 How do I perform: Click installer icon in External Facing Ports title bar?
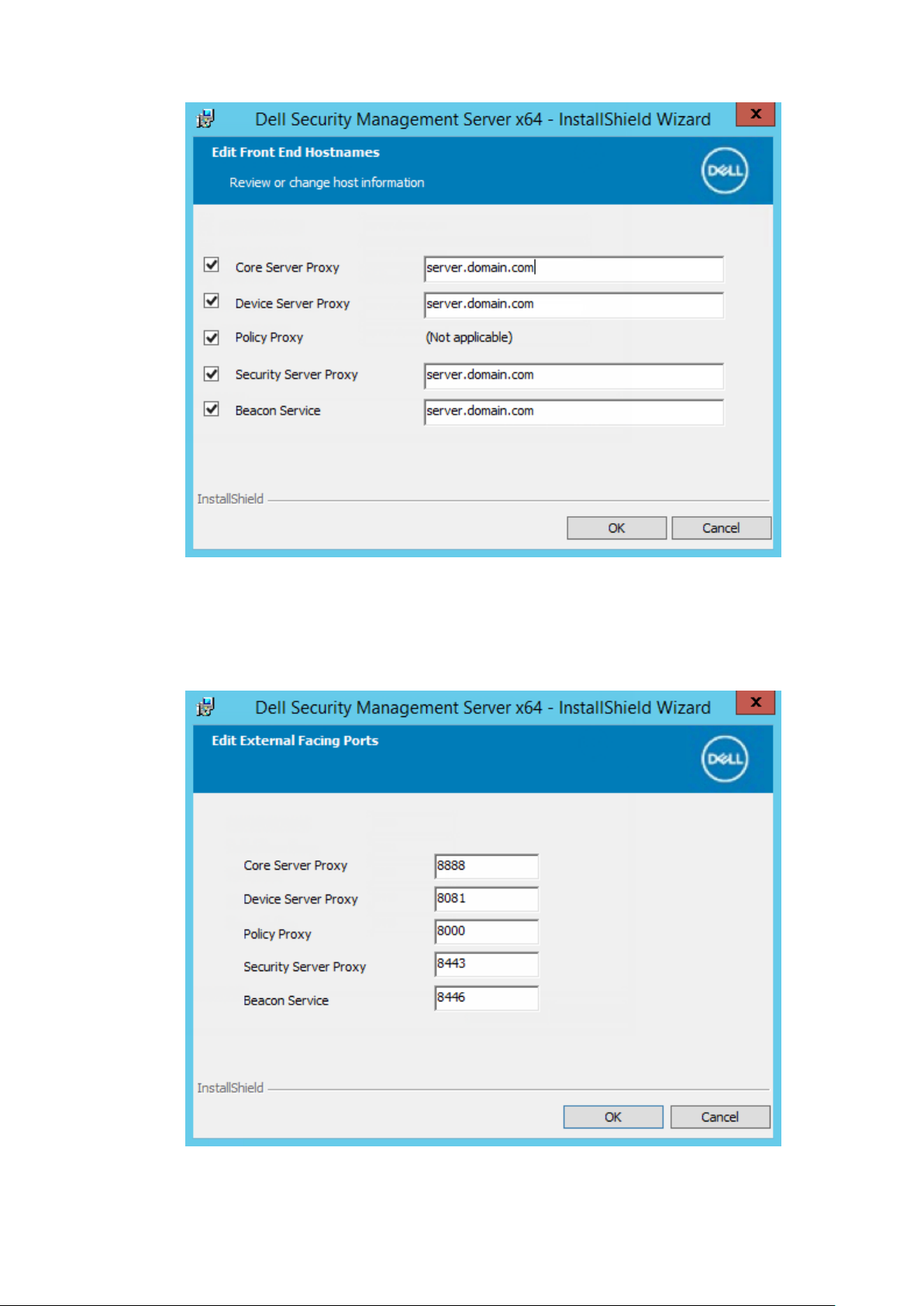click(x=205, y=707)
